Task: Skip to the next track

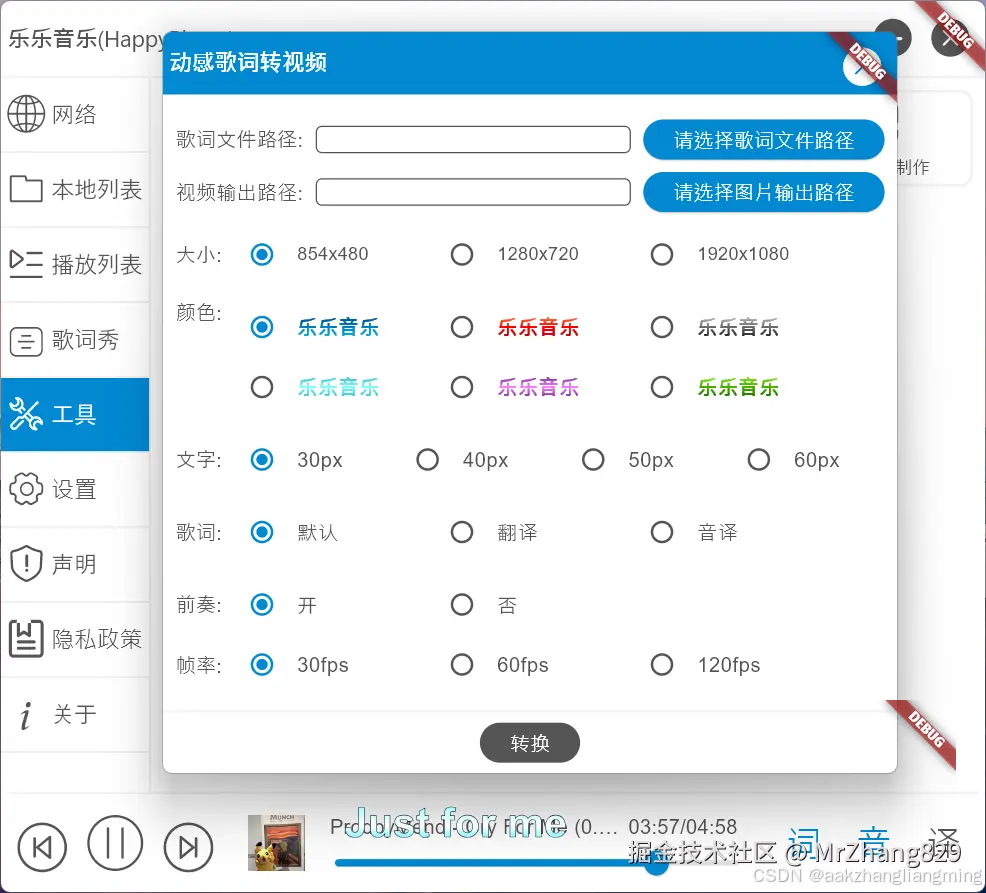Action: tap(188, 845)
